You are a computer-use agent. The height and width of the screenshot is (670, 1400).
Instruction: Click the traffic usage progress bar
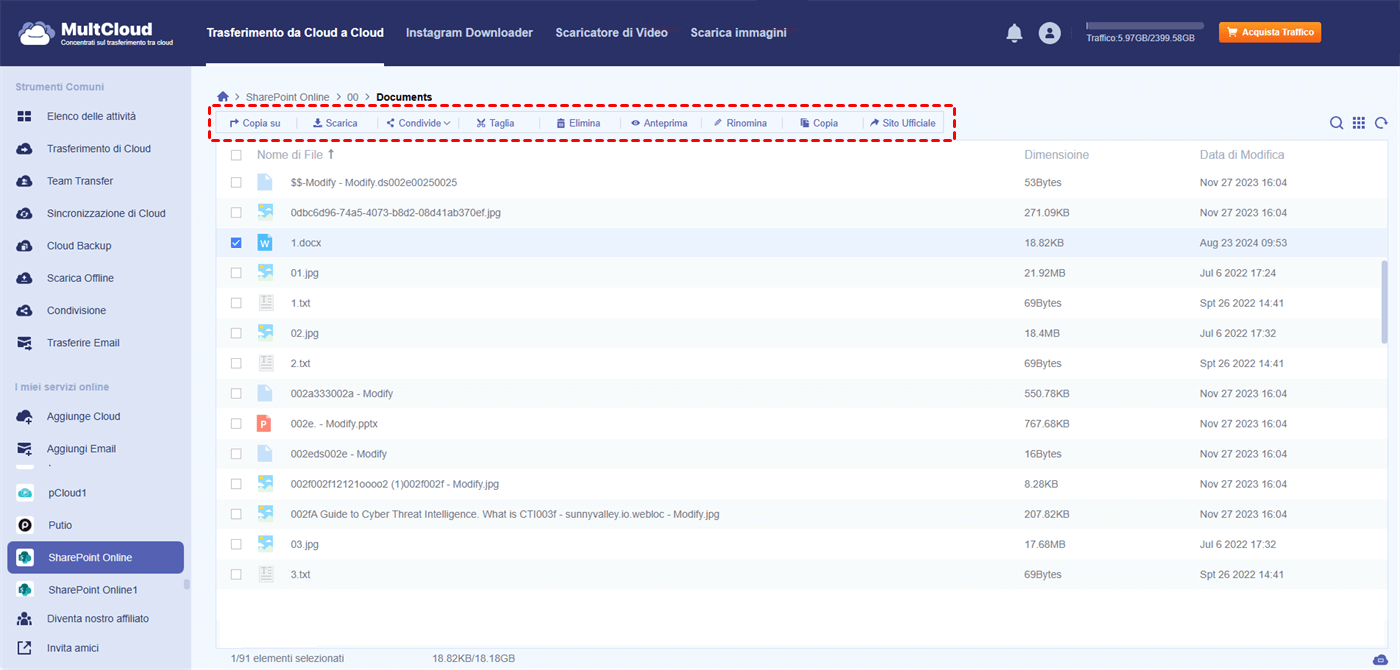(1145, 25)
